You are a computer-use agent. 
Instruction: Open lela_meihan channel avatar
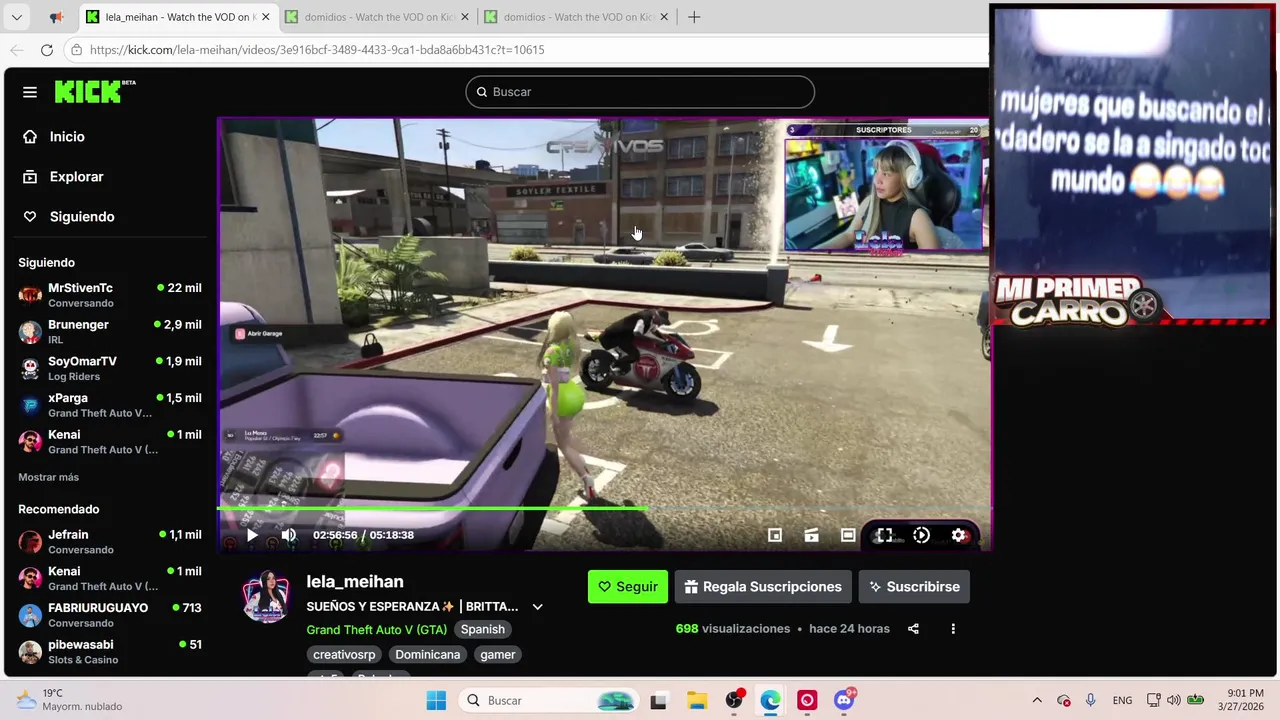[267, 597]
